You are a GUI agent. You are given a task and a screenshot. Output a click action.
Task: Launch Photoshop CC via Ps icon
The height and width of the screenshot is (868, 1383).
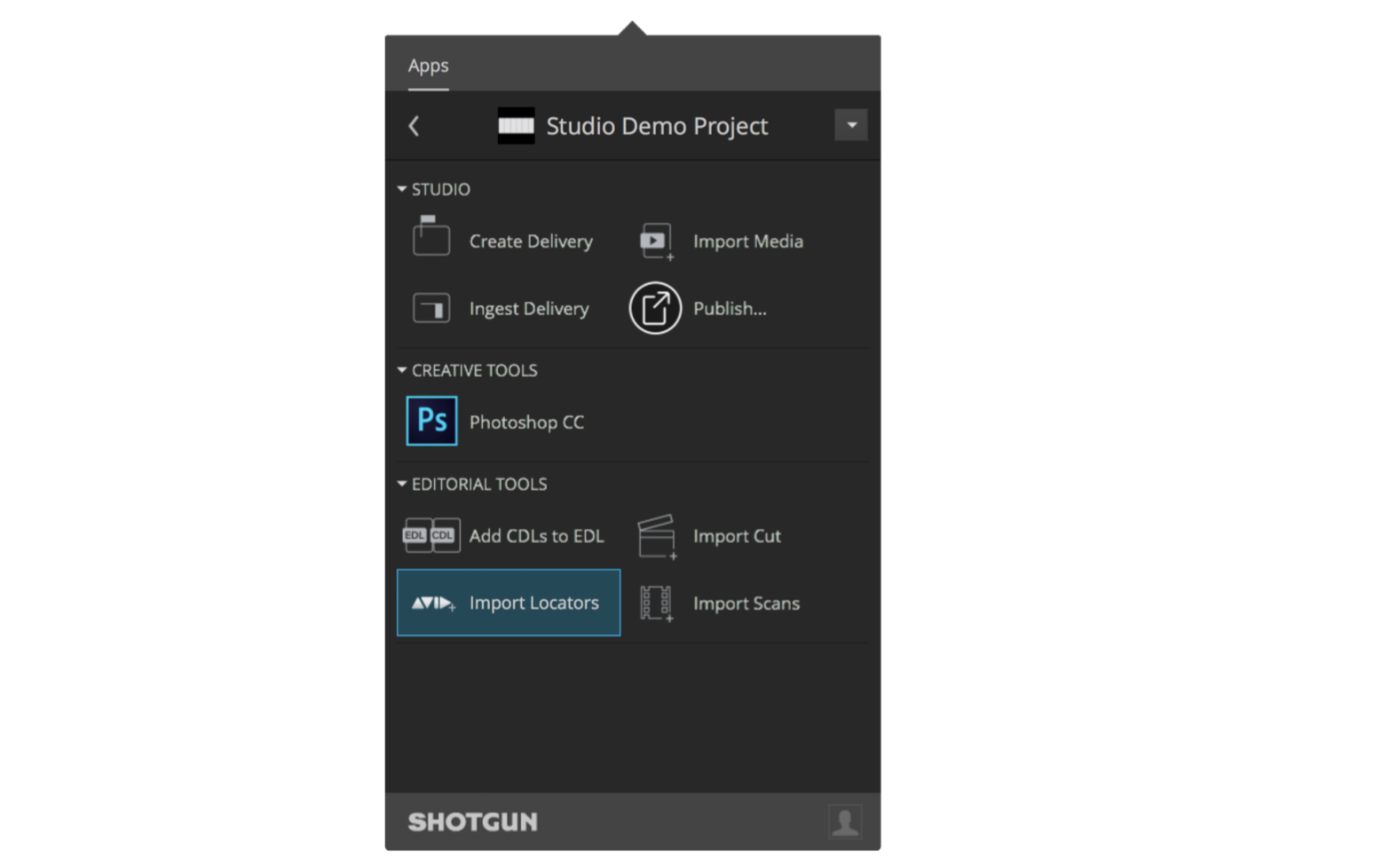pyautogui.click(x=432, y=421)
